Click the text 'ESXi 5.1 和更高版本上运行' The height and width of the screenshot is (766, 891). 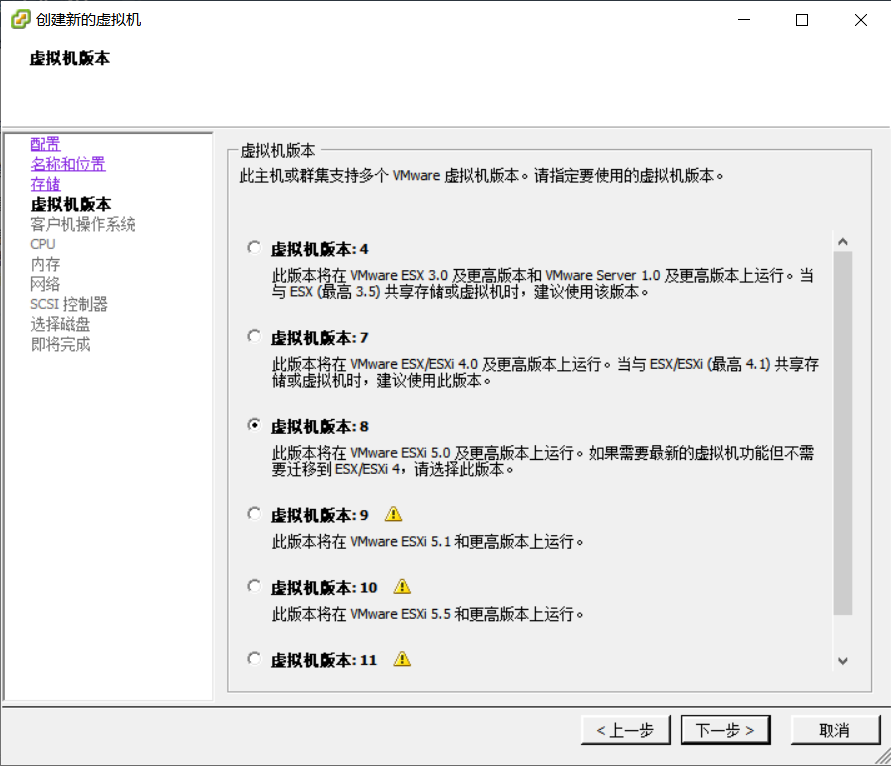(491, 542)
